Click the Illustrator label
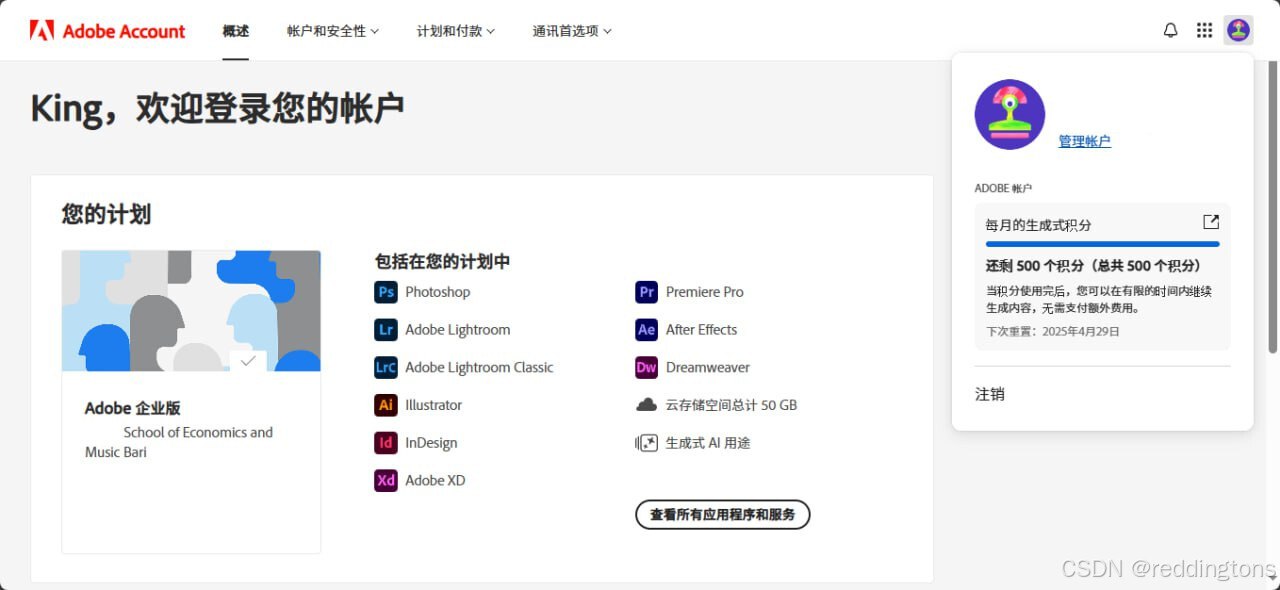Image resolution: width=1280 pixels, height=590 pixels. pos(433,405)
